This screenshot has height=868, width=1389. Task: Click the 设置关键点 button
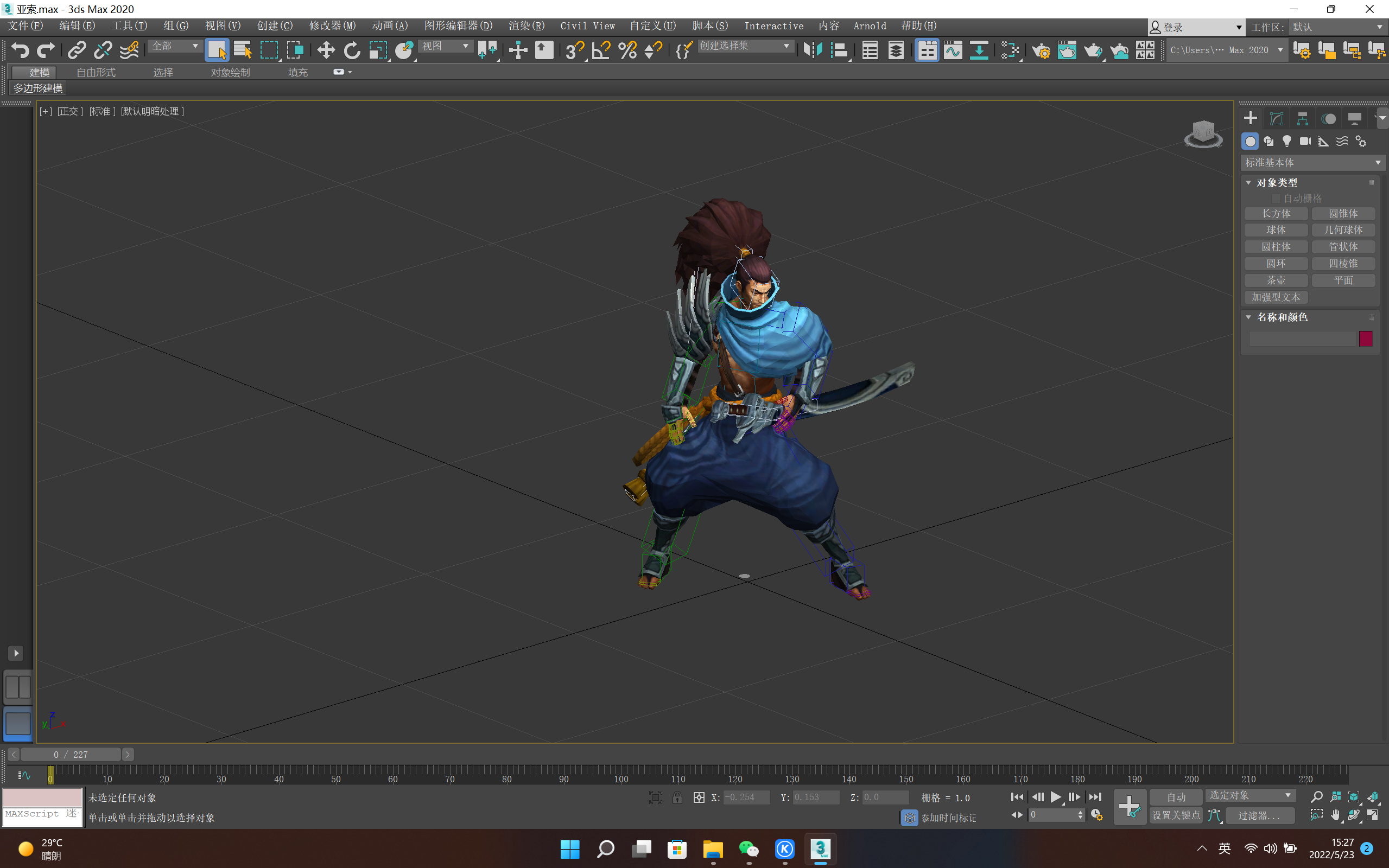coord(1176,816)
